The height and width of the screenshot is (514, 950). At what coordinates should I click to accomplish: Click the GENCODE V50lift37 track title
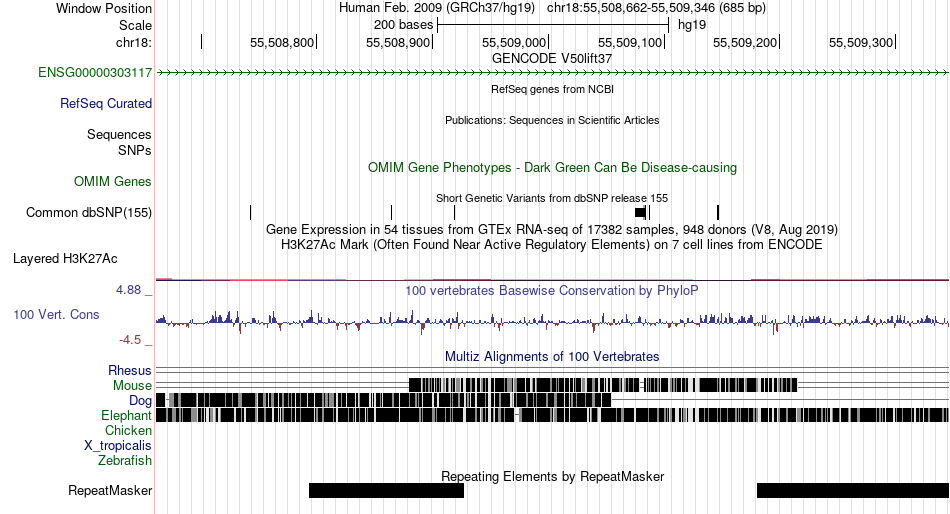click(552, 59)
